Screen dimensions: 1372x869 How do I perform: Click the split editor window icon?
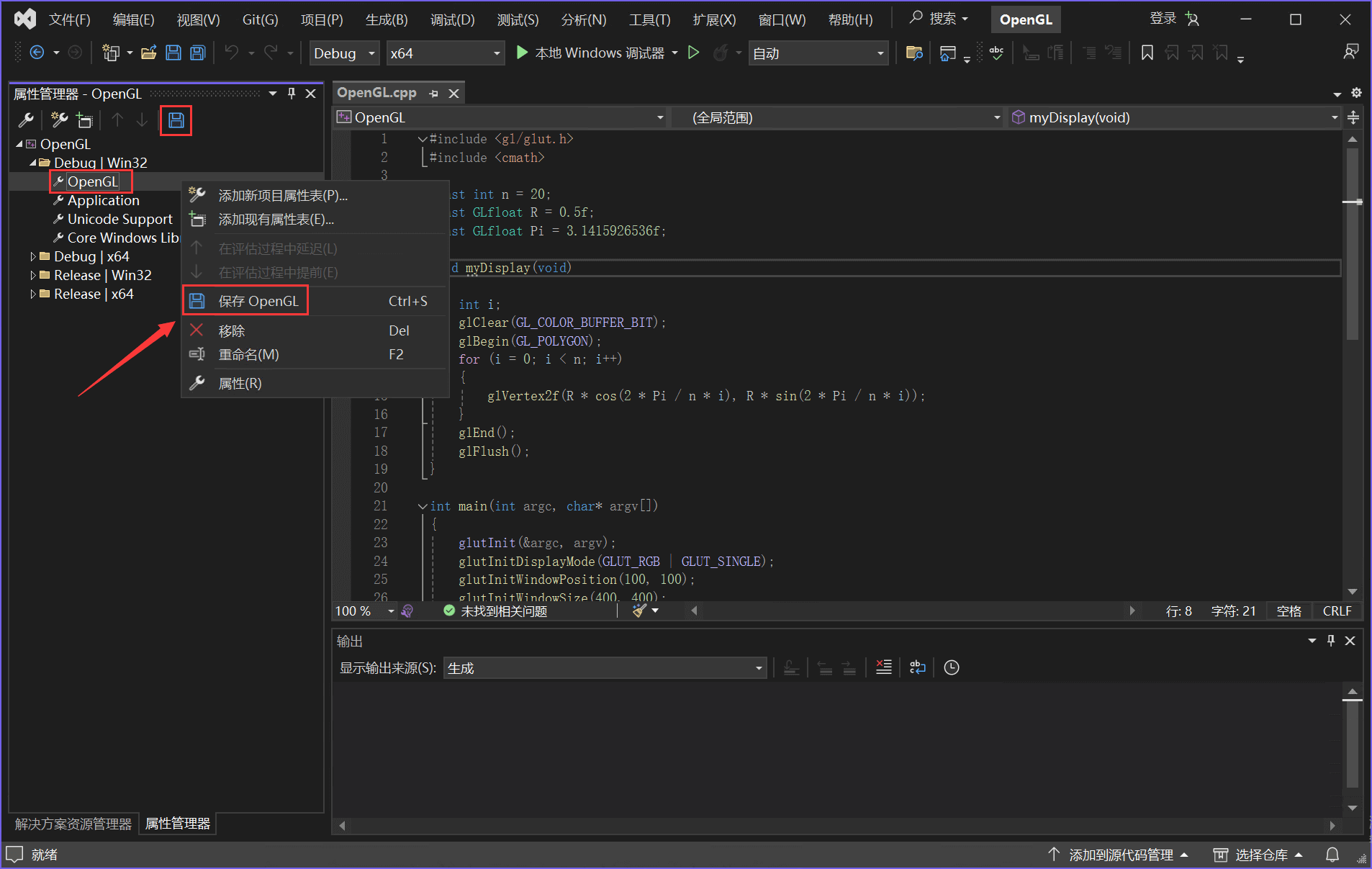[1353, 117]
